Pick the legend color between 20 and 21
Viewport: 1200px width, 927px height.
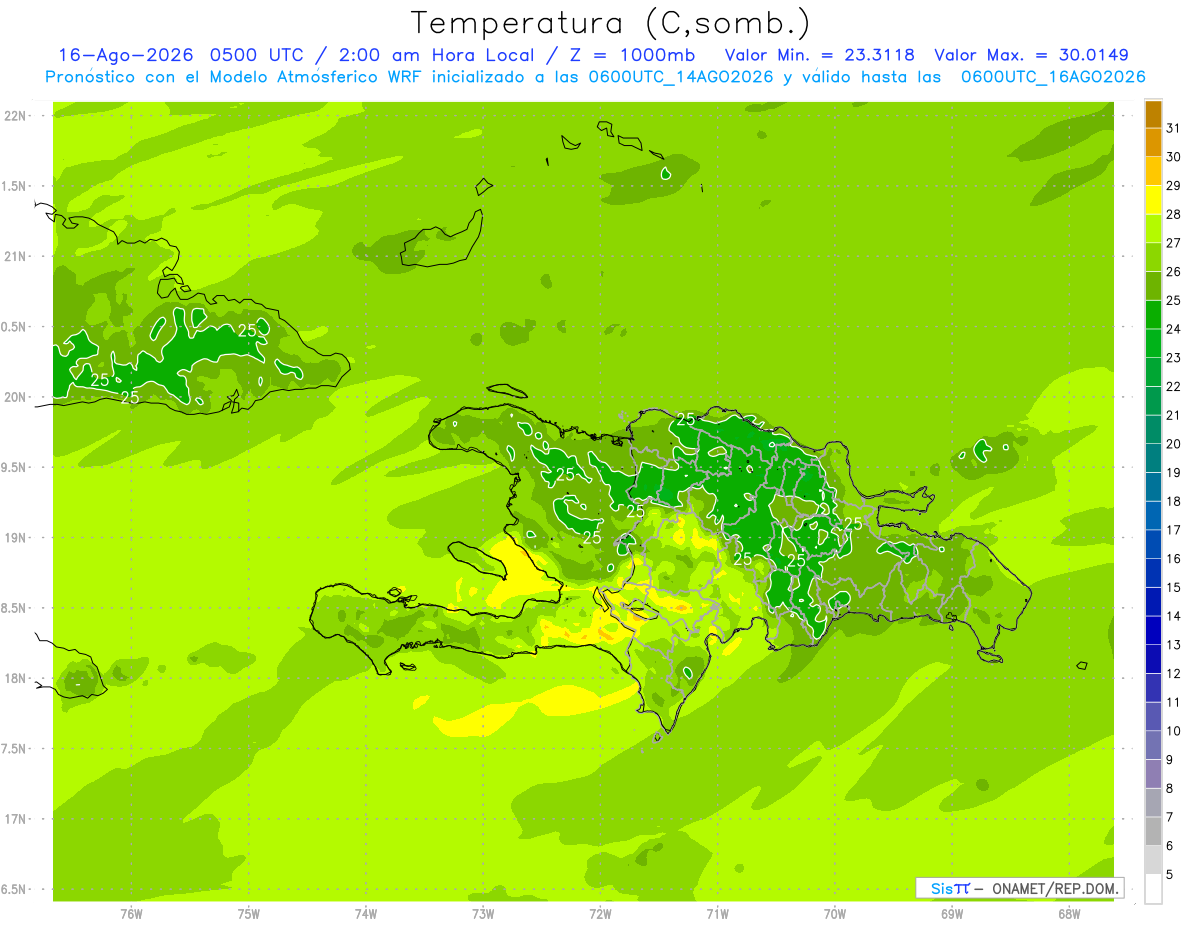(1153, 429)
